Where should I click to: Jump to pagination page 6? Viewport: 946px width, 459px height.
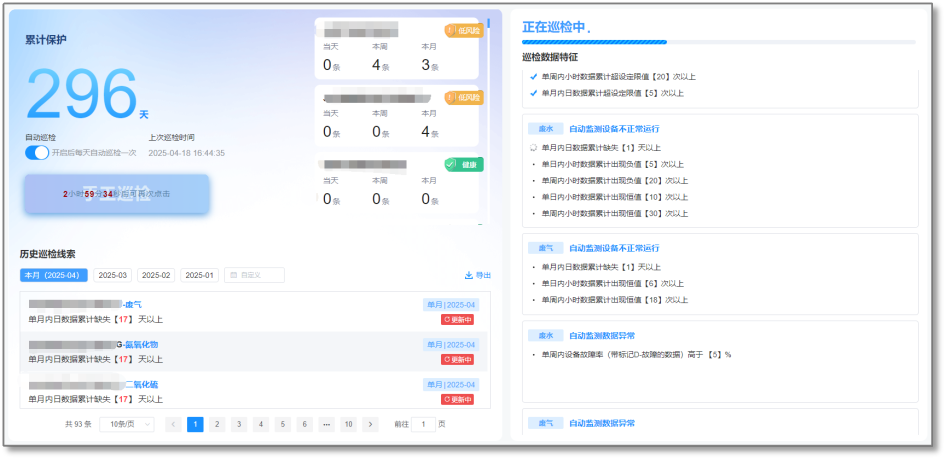point(304,424)
